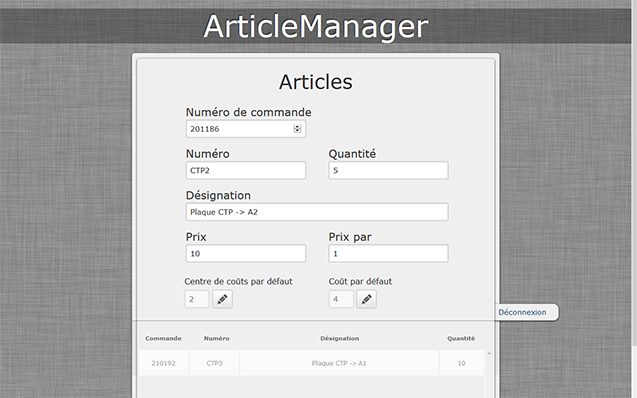The height and width of the screenshot is (398, 637).
Task: Select quantity cell 10 in table
Action: coord(462,363)
